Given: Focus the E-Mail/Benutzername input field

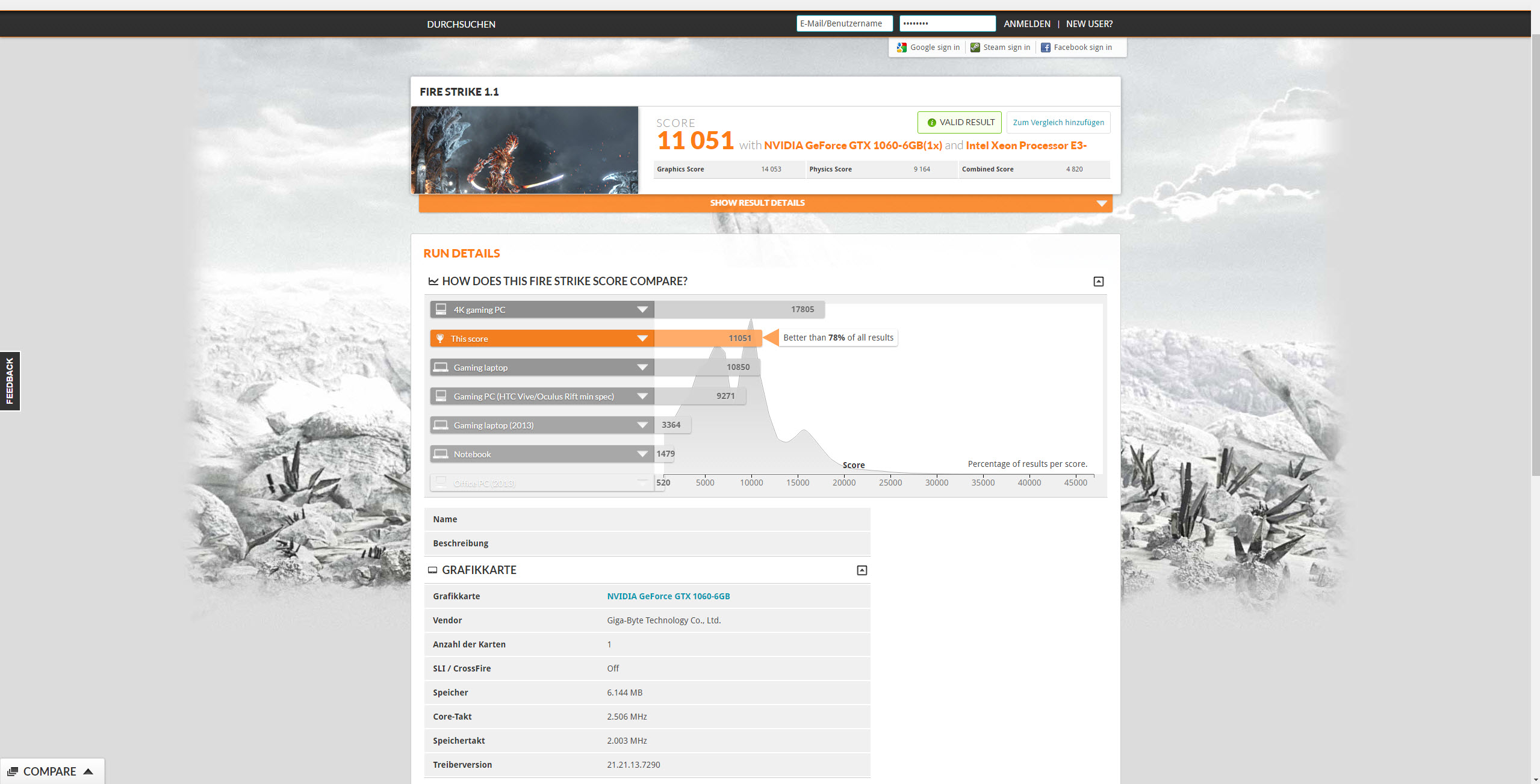Looking at the screenshot, I should pyautogui.click(x=844, y=23).
